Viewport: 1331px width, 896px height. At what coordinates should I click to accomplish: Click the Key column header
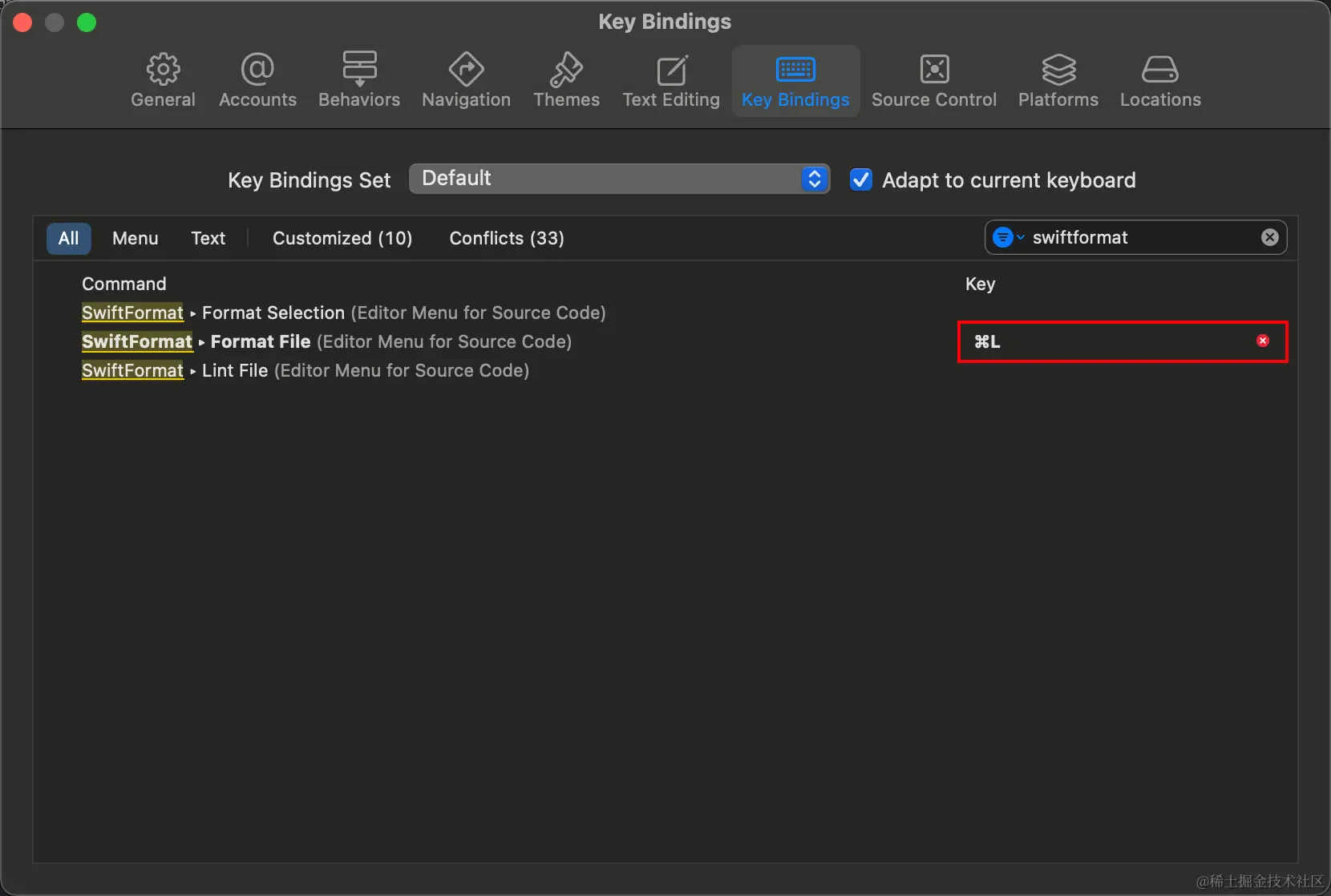(x=980, y=284)
